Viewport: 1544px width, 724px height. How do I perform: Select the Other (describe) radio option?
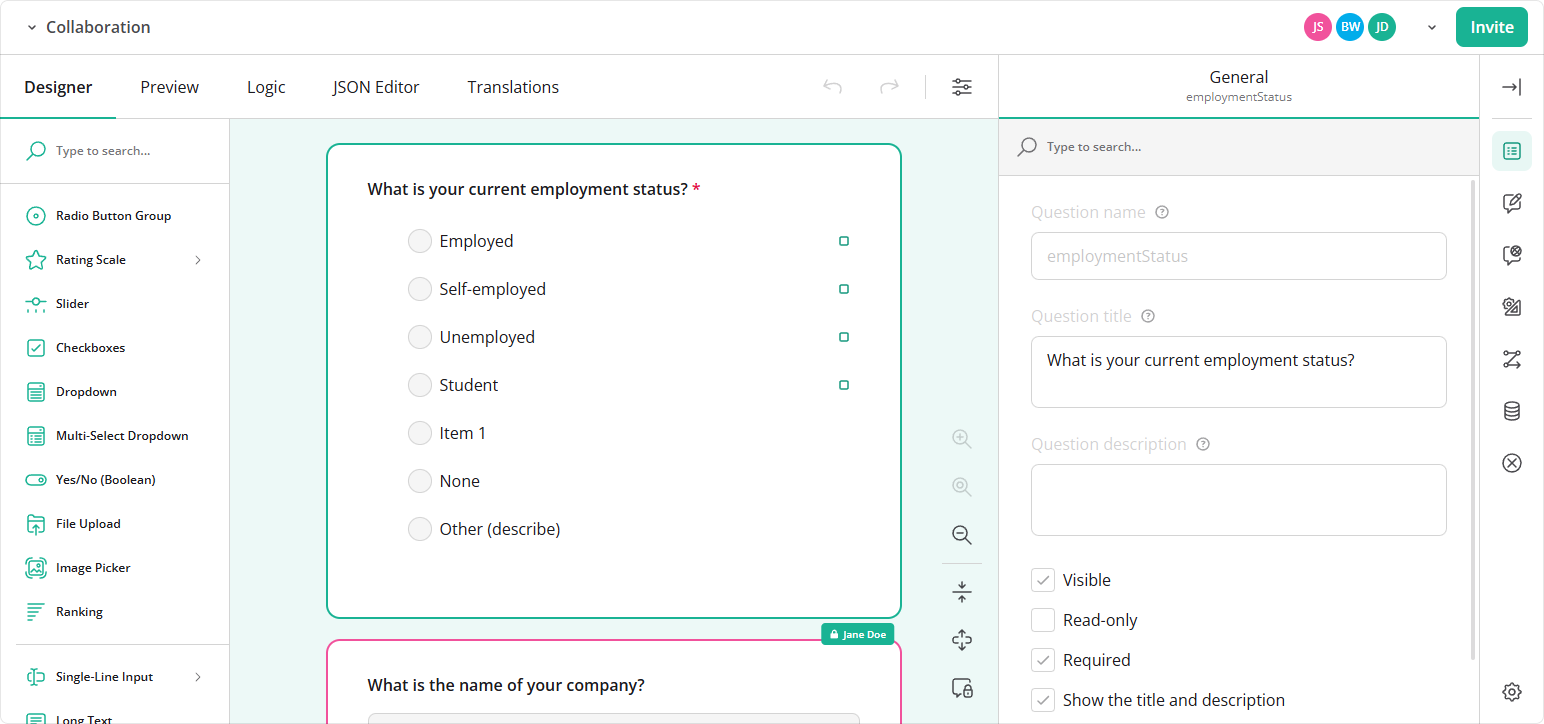coord(420,529)
